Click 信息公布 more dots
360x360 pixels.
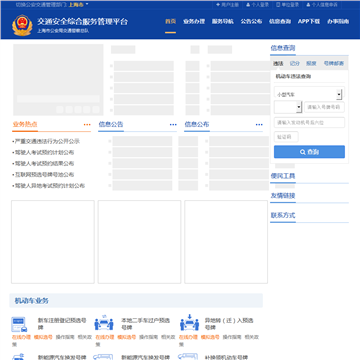259,125
